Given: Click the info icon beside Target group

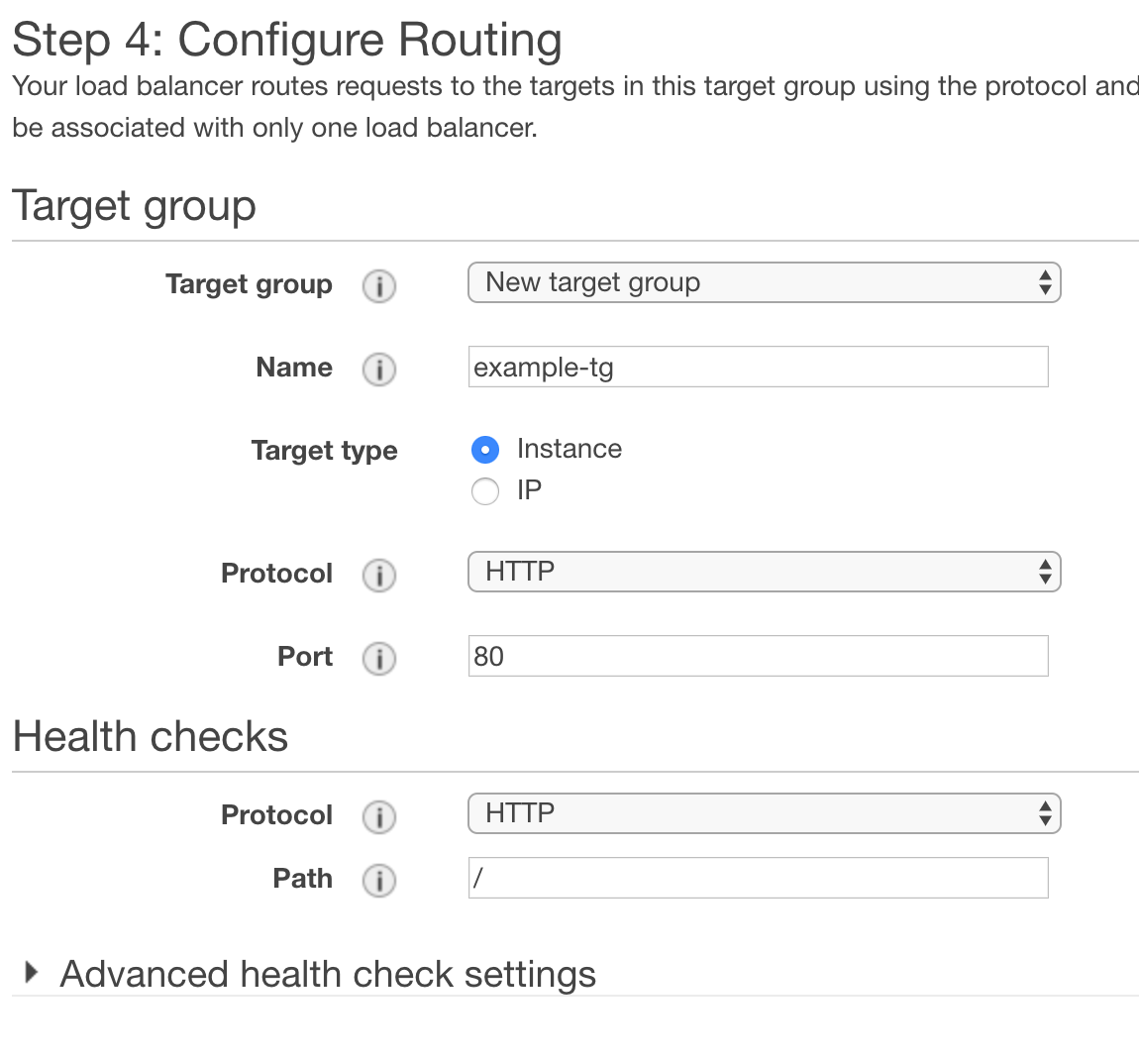Looking at the screenshot, I should tap(379, 286).
